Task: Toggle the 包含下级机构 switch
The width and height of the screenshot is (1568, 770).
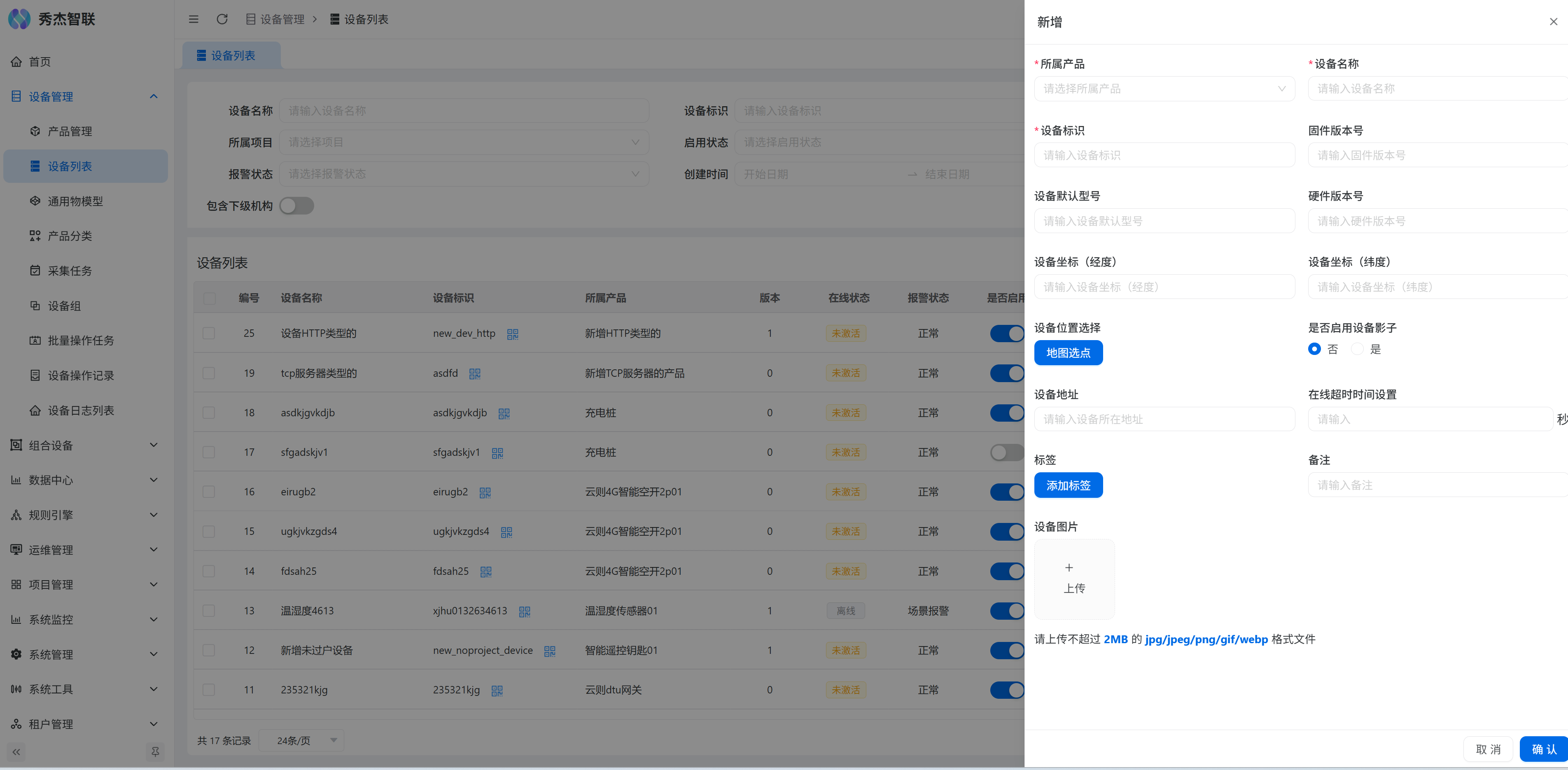Action: (x=296, y=206)
